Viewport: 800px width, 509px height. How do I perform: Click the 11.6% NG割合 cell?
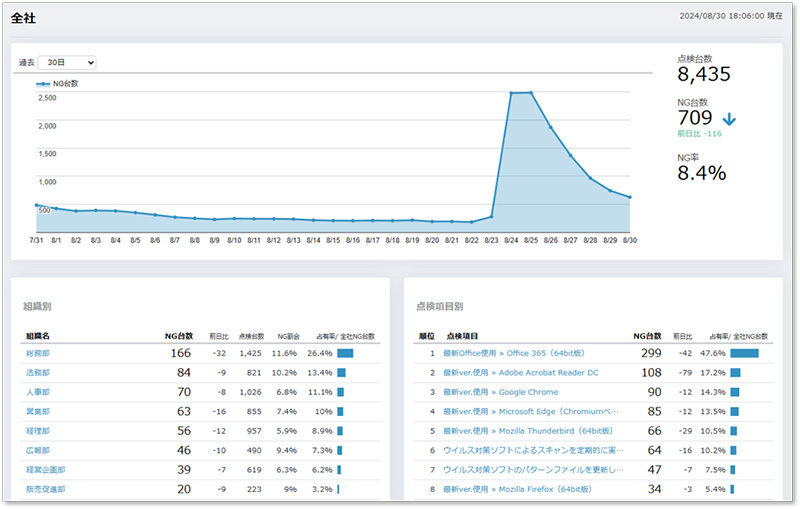284,353
